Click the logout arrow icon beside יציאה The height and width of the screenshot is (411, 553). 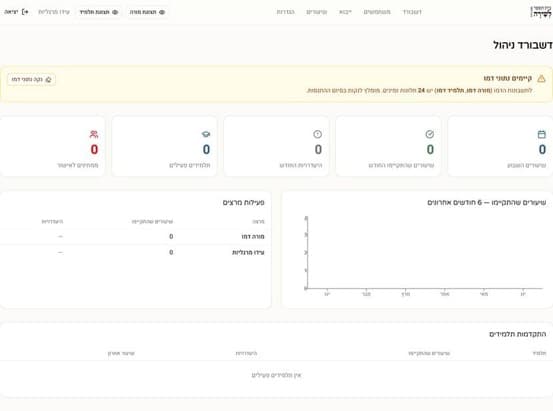point(25,12)
